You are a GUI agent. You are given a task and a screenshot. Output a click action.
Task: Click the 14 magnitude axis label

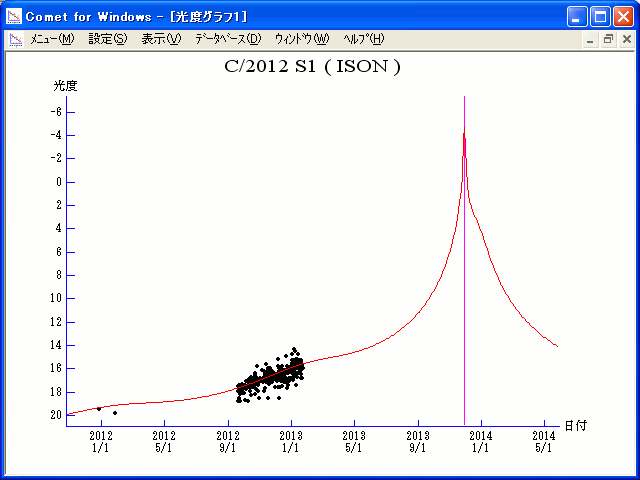[56, 345]
